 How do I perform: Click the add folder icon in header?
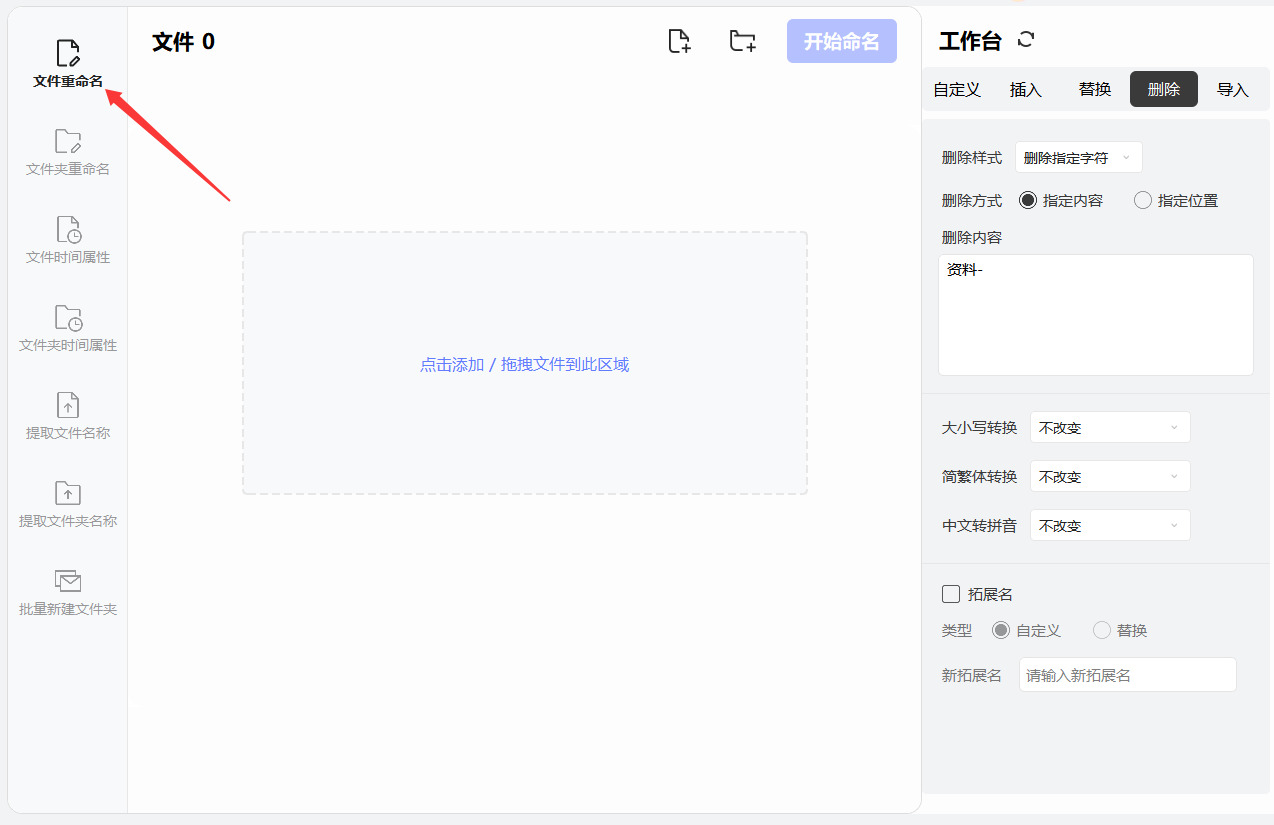[742, 41]
